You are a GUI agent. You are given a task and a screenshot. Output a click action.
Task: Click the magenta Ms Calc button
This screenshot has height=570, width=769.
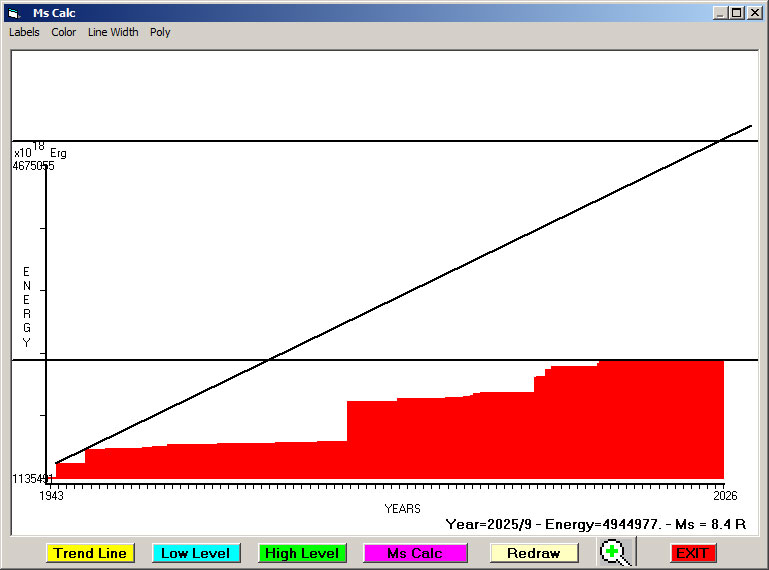point(415,553)
